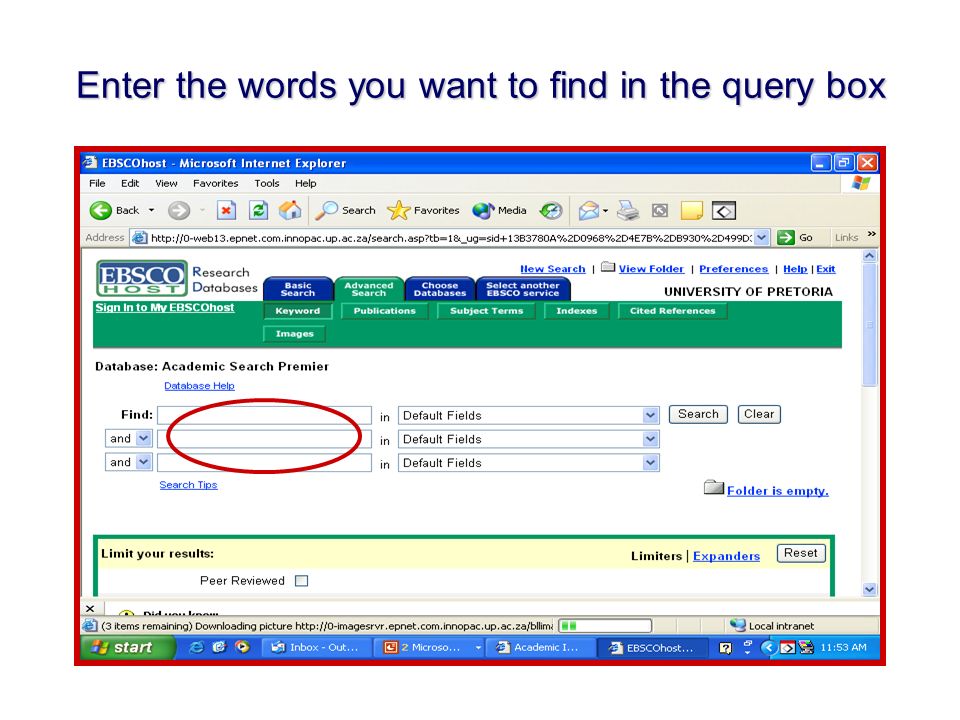Select the Subject Terms sub-tab

click(x=487, y=311)
